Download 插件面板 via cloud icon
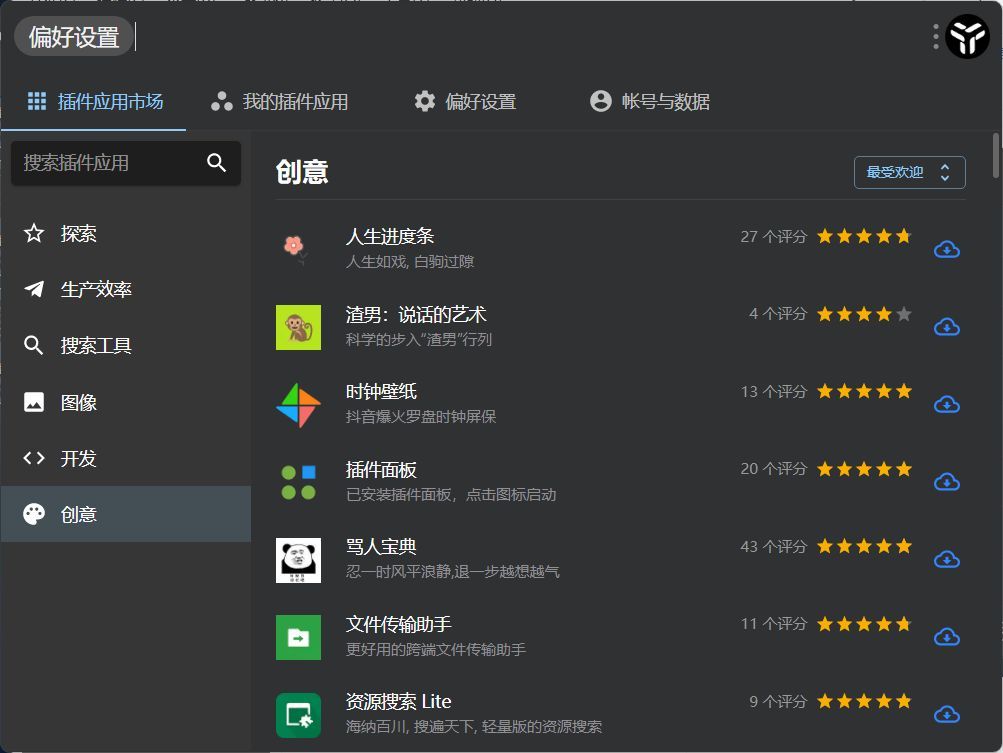The width and height of the screenshot is (1003, 753). click(947, 482)
